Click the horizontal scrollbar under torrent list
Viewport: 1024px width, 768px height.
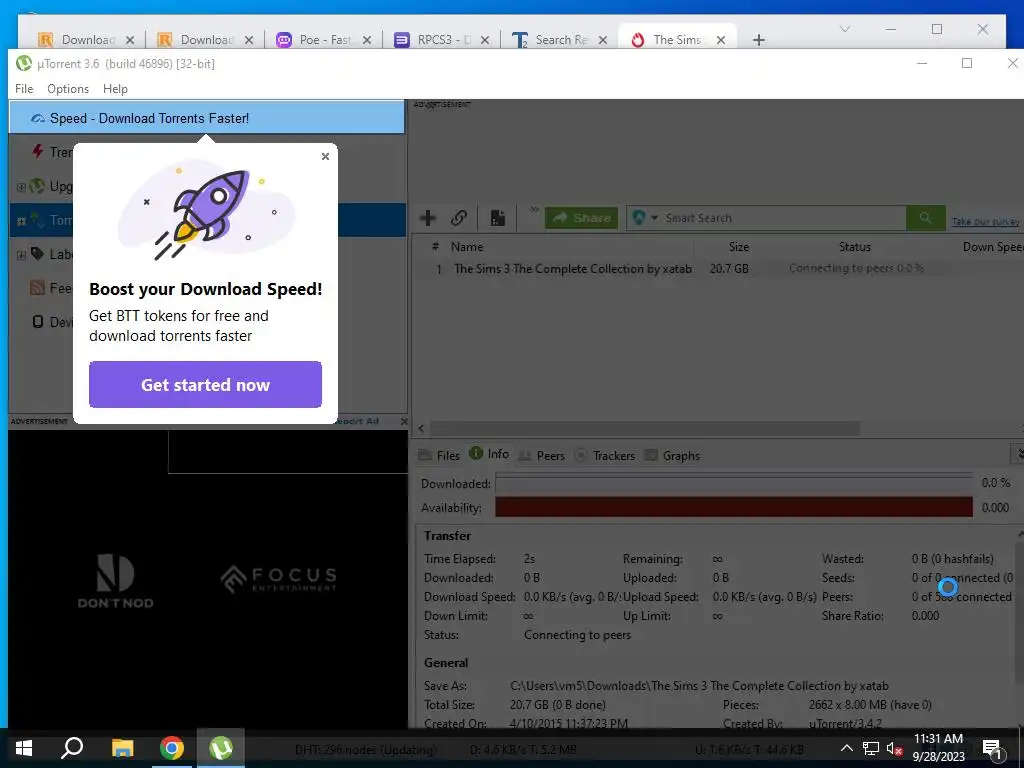point(644,428)
